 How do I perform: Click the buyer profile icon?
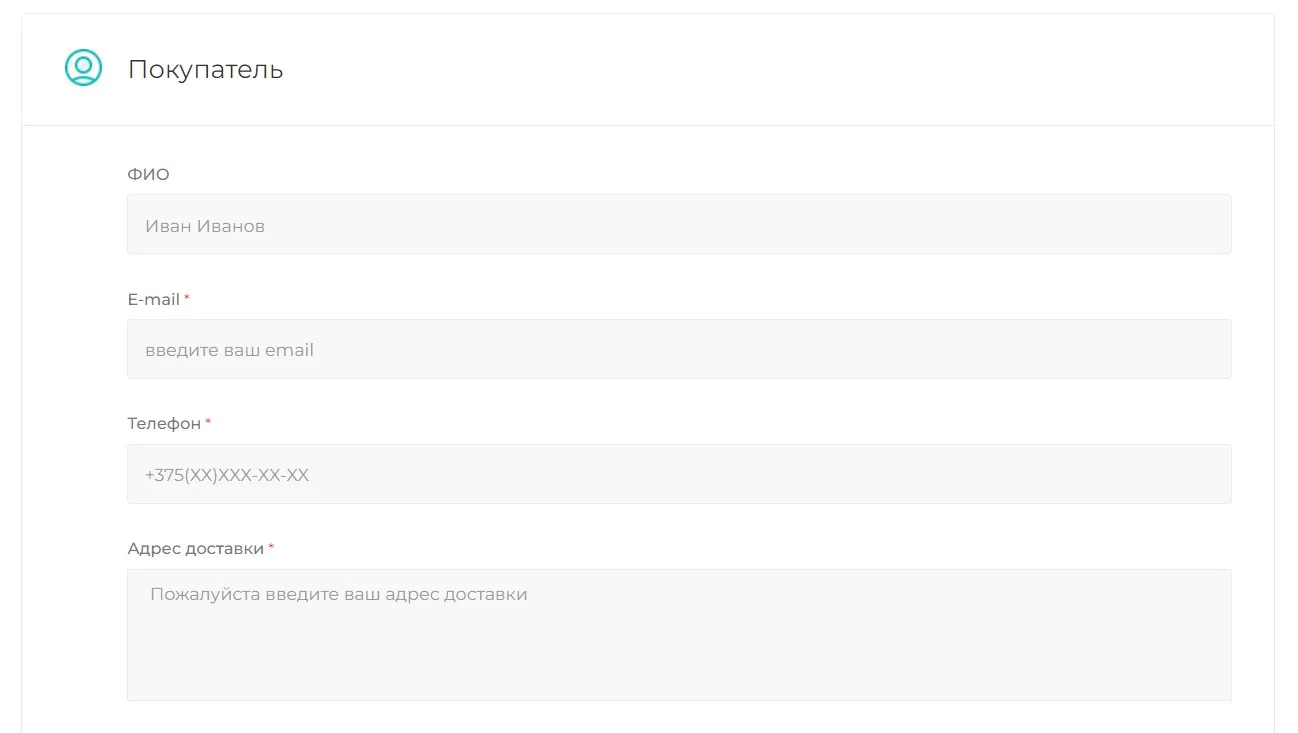coord(83,68)
